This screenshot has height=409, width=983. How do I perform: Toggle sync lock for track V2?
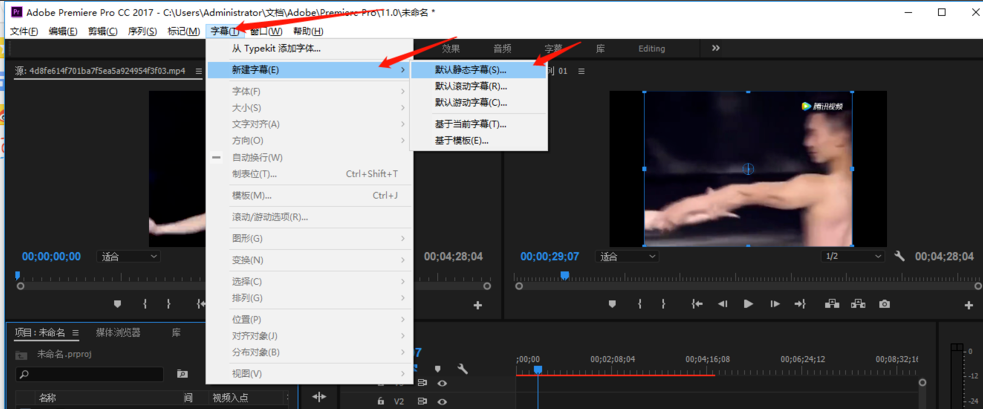(423, 401)
